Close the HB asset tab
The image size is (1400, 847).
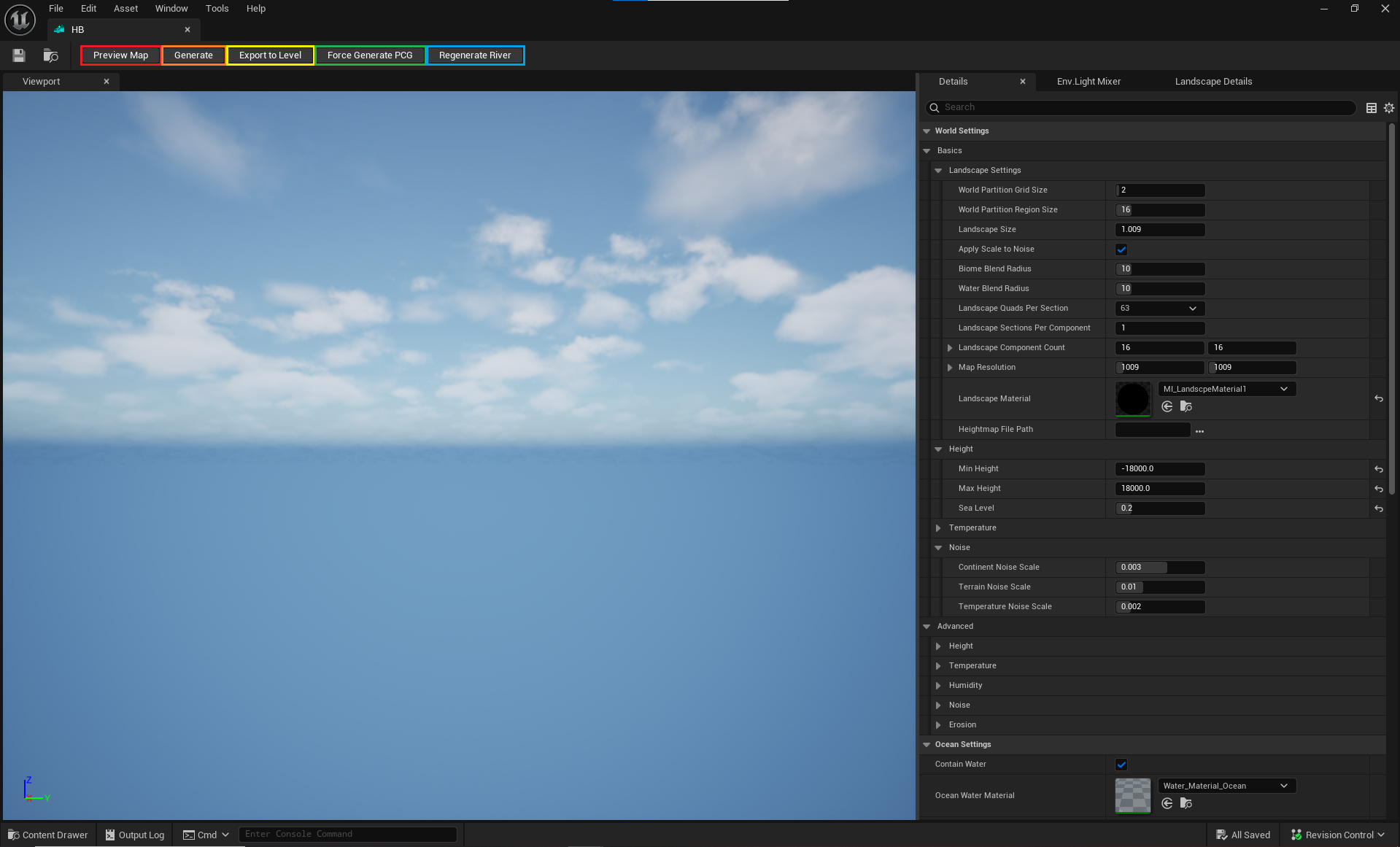[187, 30]
